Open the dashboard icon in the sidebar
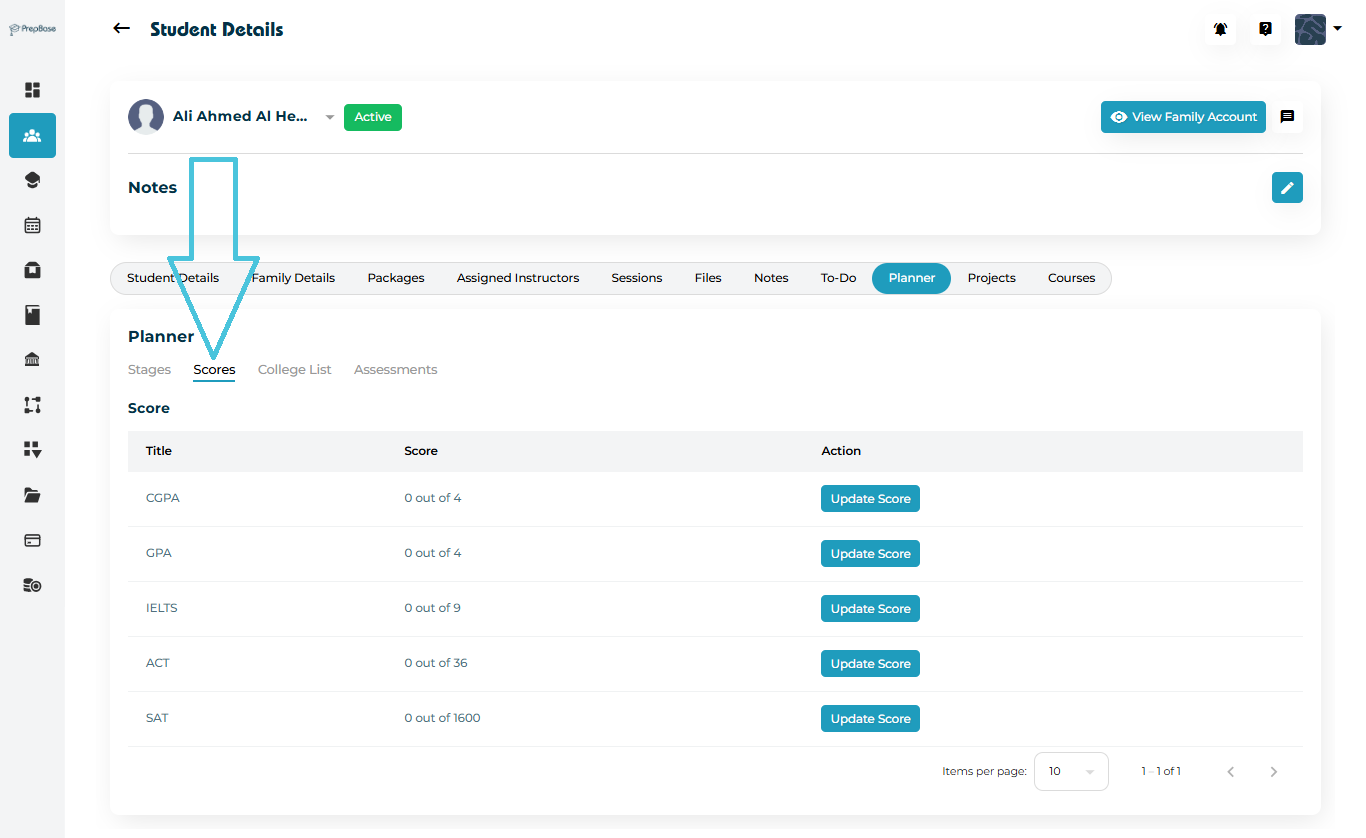This screenshot has width=1366, height=838. 32,90
